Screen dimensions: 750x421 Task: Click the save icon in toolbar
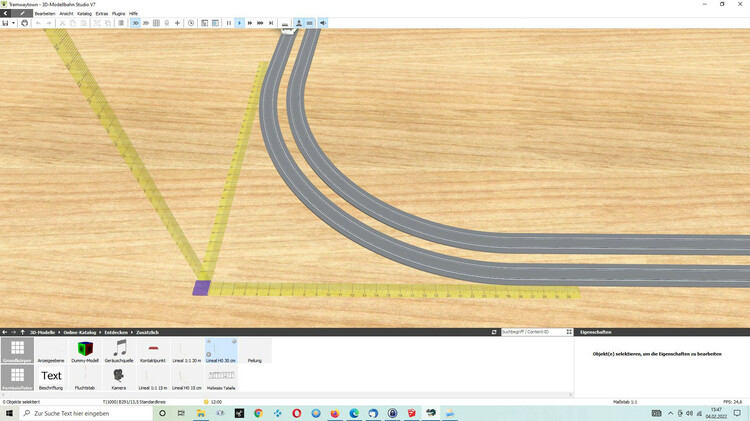click(x=5, y=23)
